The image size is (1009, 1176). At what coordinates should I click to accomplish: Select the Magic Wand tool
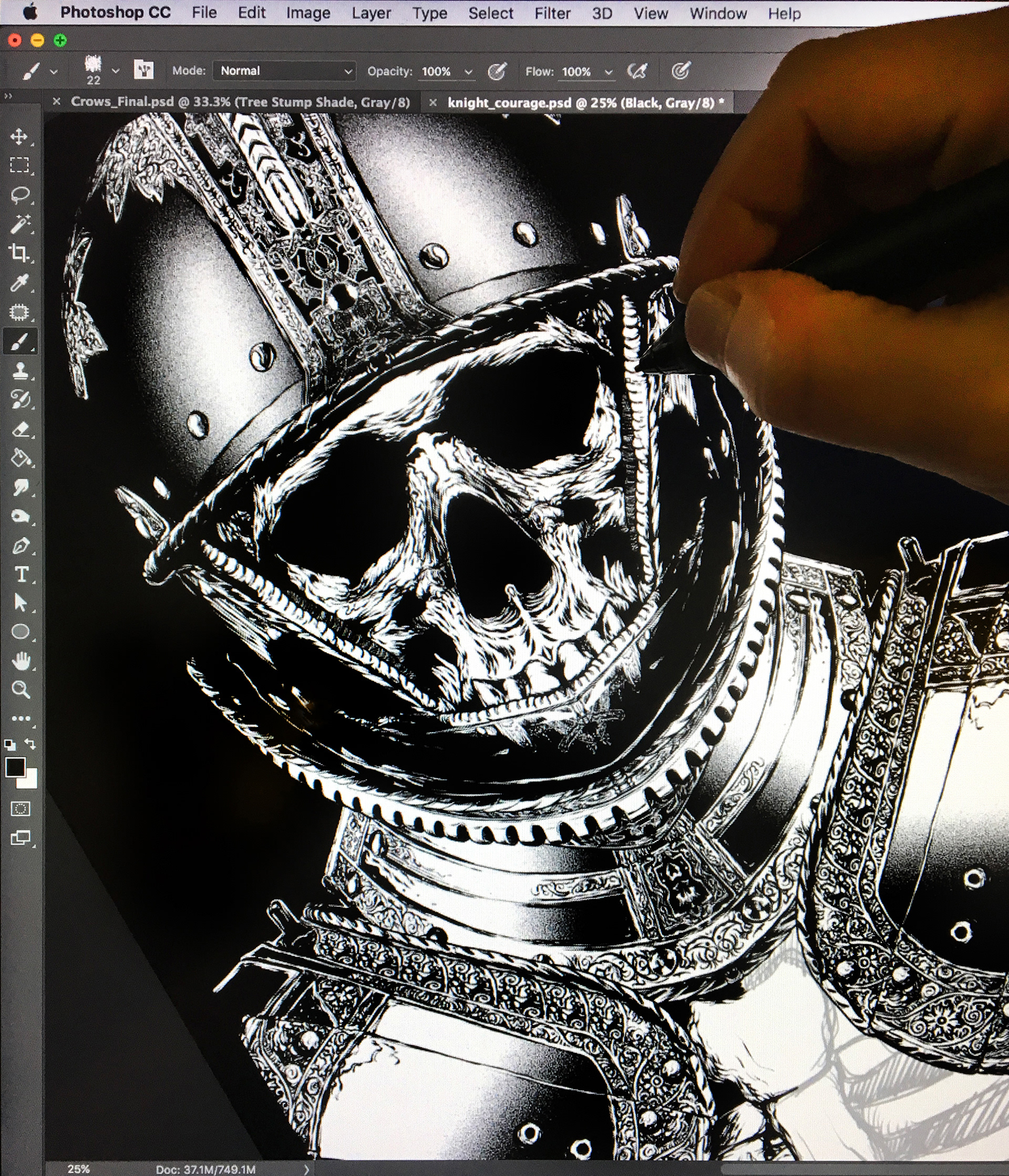(20, 224)
